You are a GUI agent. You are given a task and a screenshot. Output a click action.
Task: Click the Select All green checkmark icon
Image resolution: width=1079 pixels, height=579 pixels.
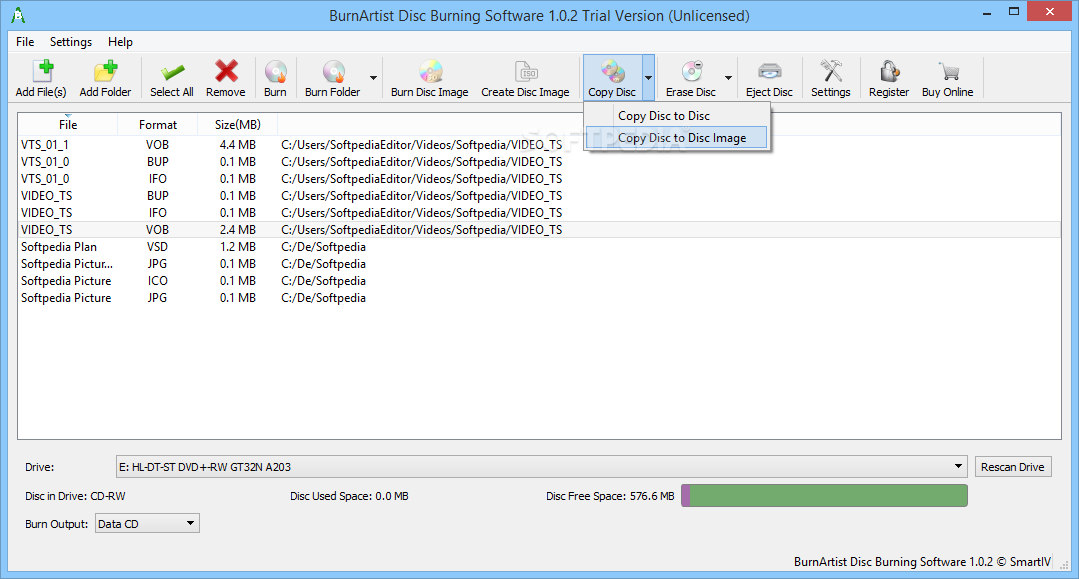click(172, 72)
